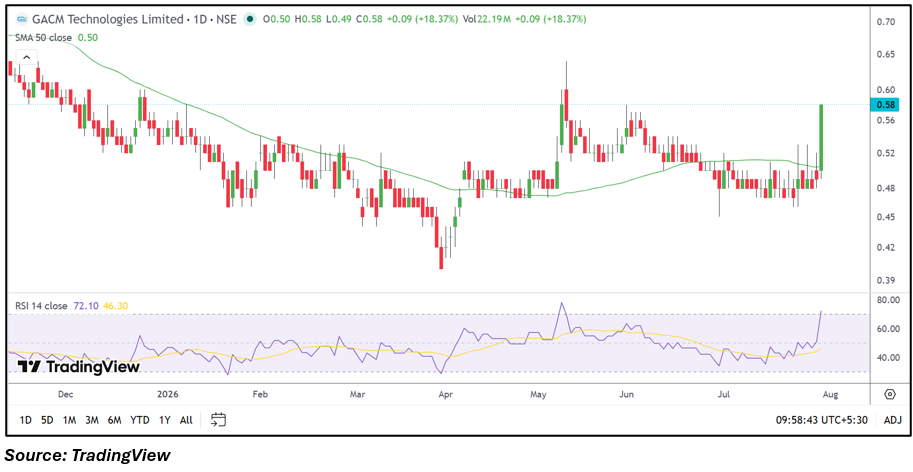Click the Aug date axis label
The height and width of the screenshot is (472, 913).
(x=830, y=395)
